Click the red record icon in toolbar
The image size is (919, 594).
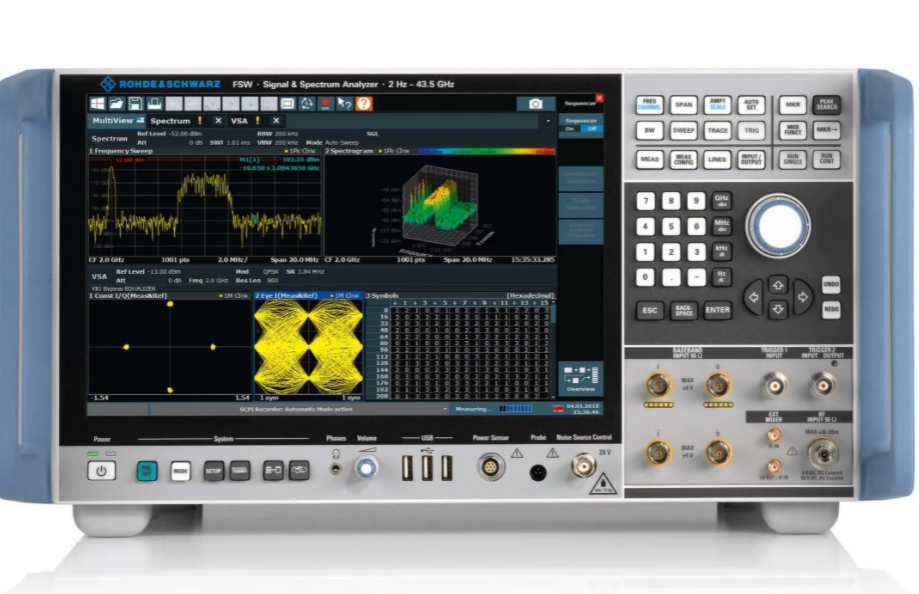tap(326, 104)
